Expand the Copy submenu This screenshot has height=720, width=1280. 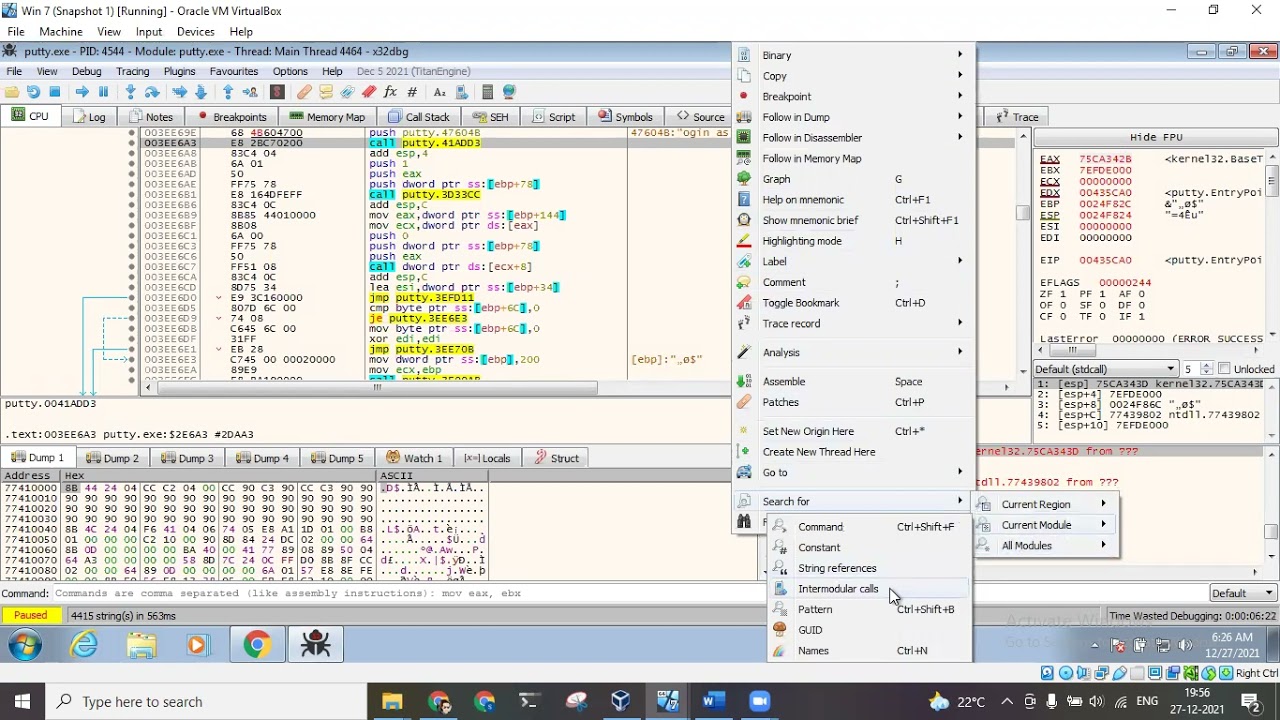854,76
